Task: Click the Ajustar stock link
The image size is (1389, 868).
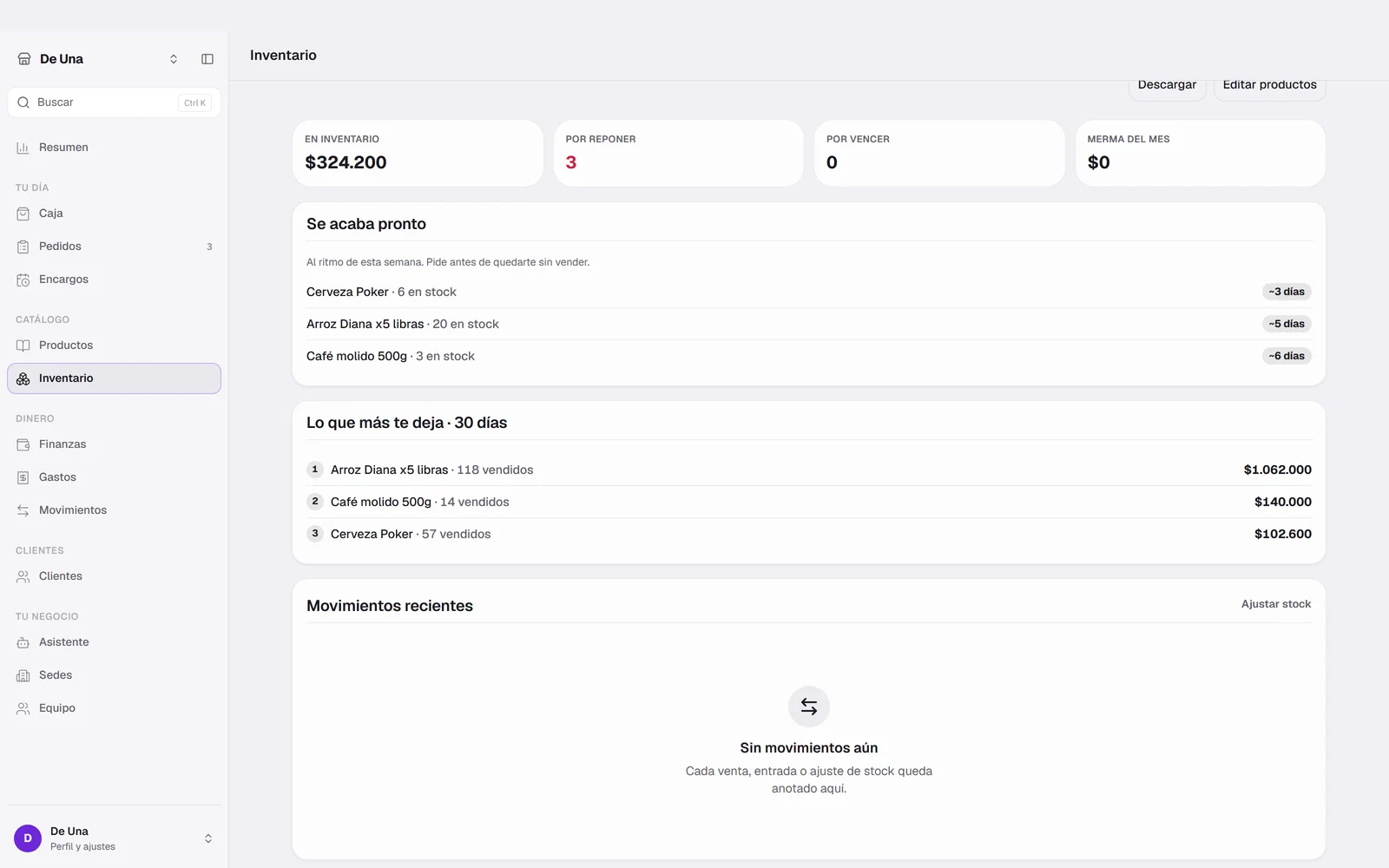Action: [1275, 604]
